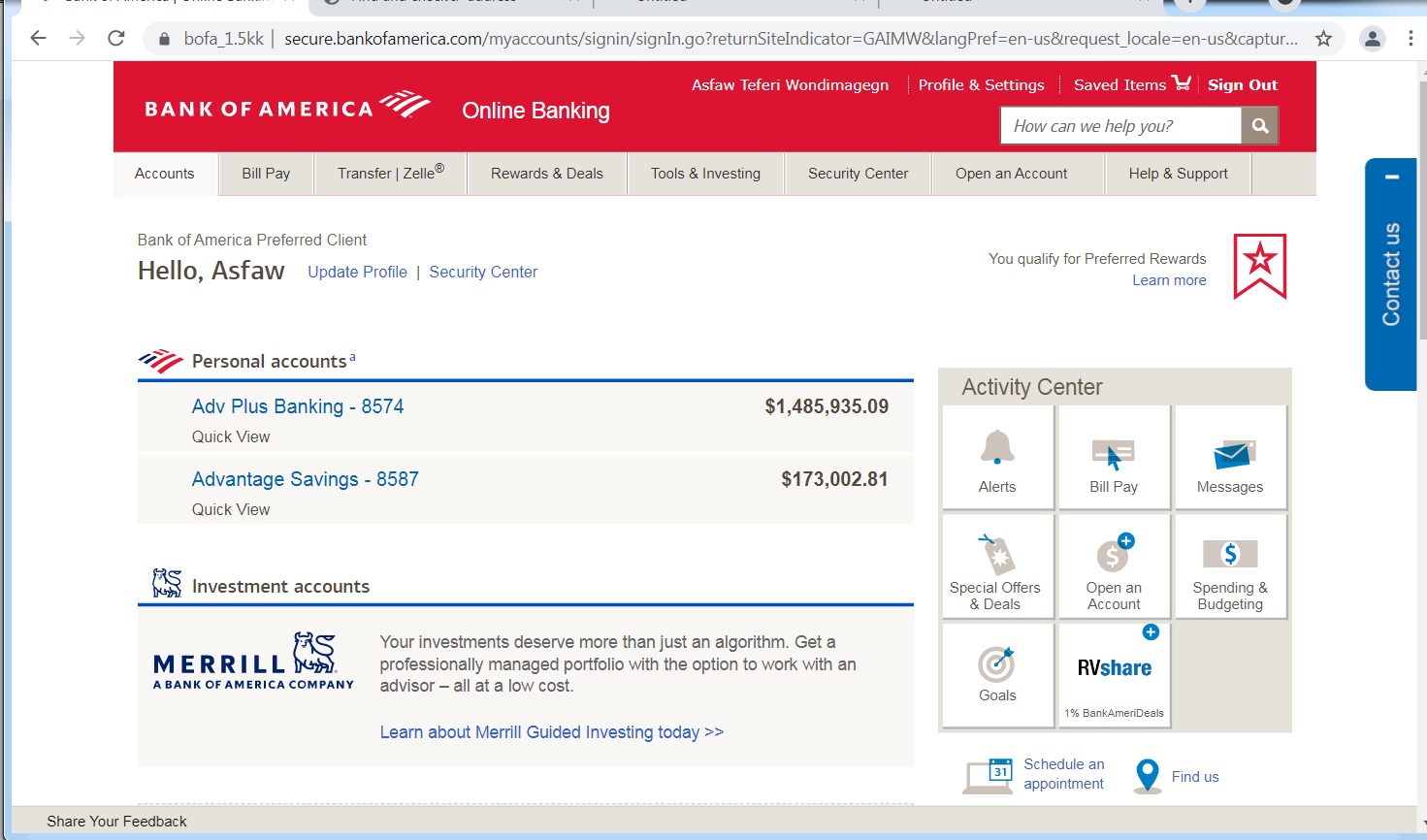
Task: Click the Merrill logo
Action: click(253, 662)
